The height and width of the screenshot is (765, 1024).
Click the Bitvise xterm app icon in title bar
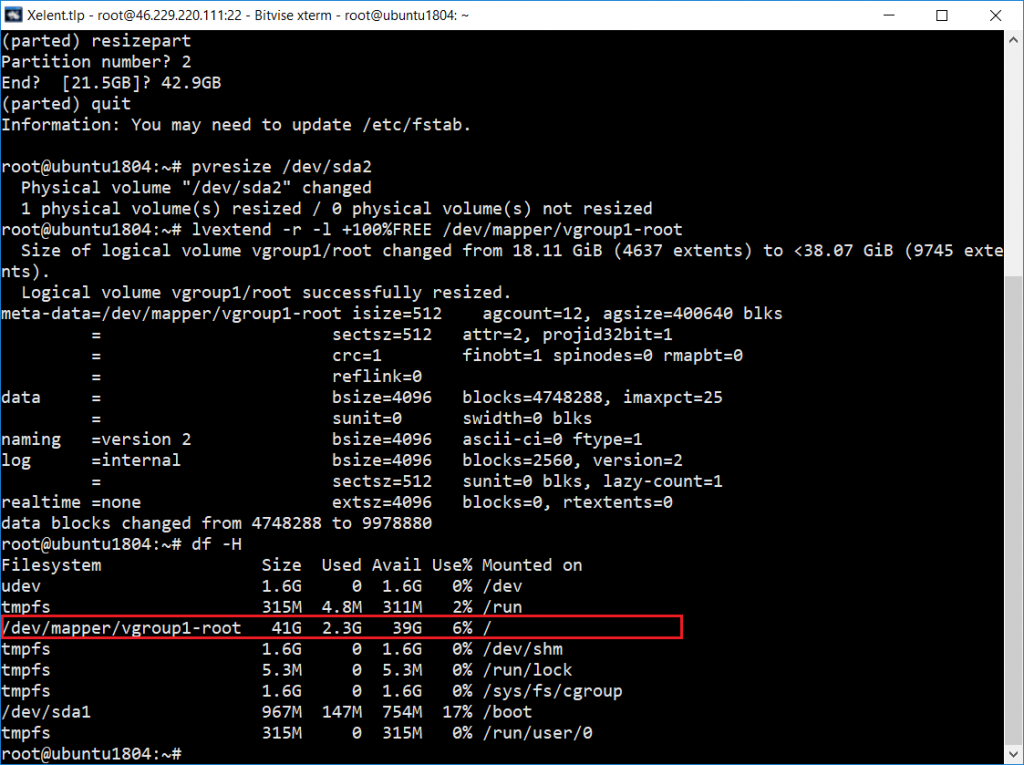tap(13, 14)
